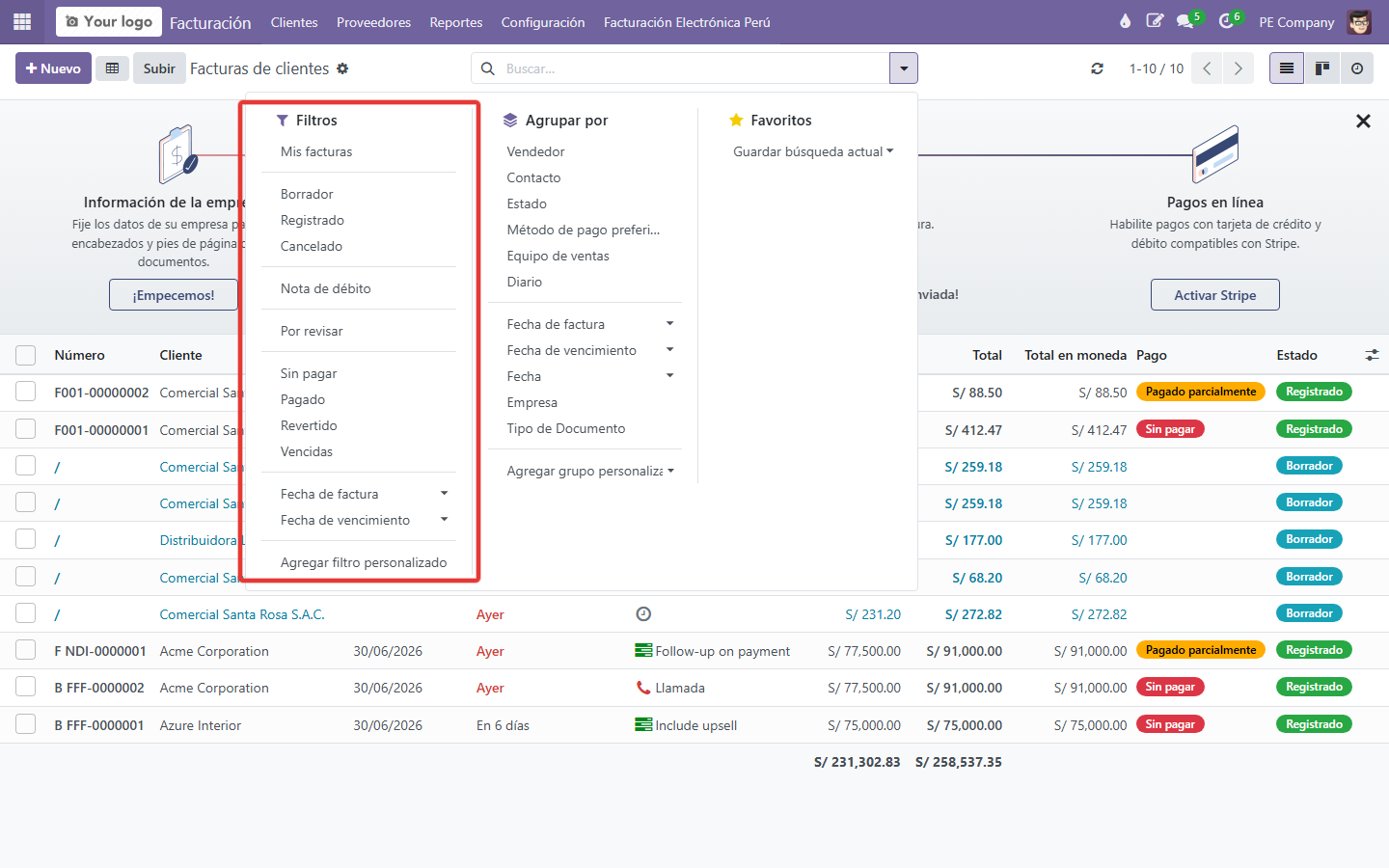Click the refresh icon near the pager
This screenshot has height=868, width=1389.
pyautogui.click(x=1097, y=68)
